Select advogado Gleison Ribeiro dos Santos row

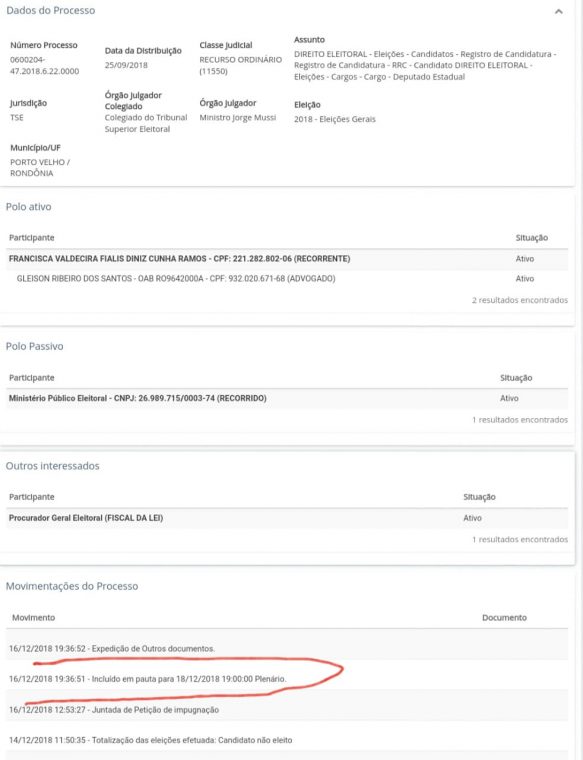(287, 279)
